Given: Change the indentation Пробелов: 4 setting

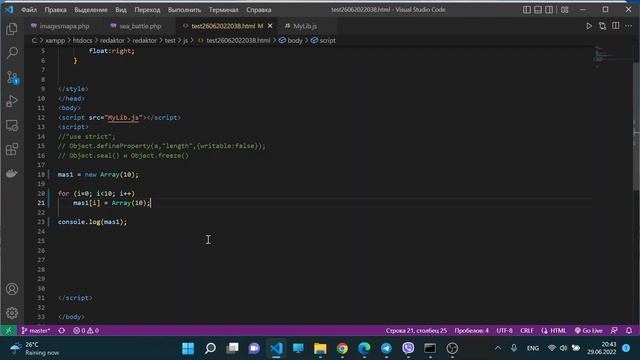Looking at the screenshot, I should pos(471,331).
